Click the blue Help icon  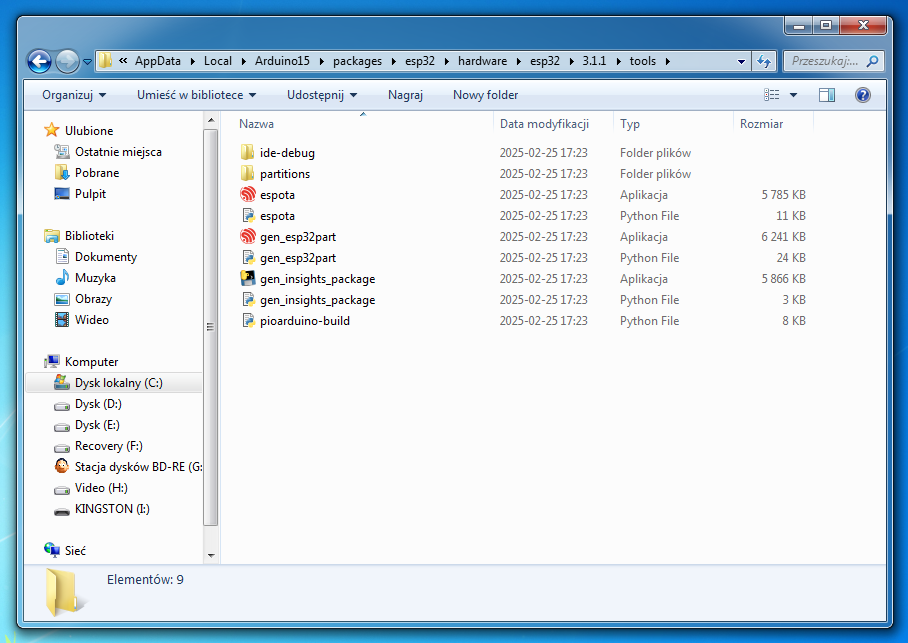pyautogui.click(x=862, y=95)
